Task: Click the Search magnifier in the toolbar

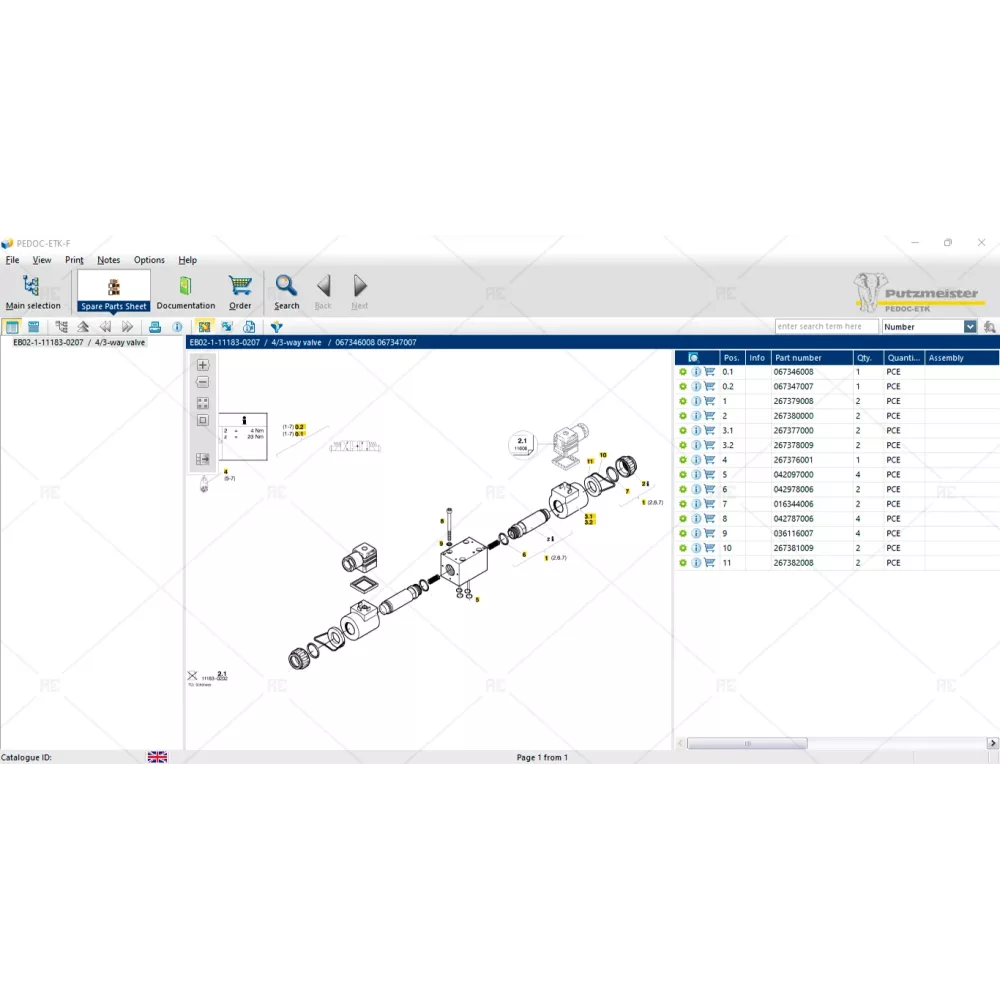Action: point(286,292)
